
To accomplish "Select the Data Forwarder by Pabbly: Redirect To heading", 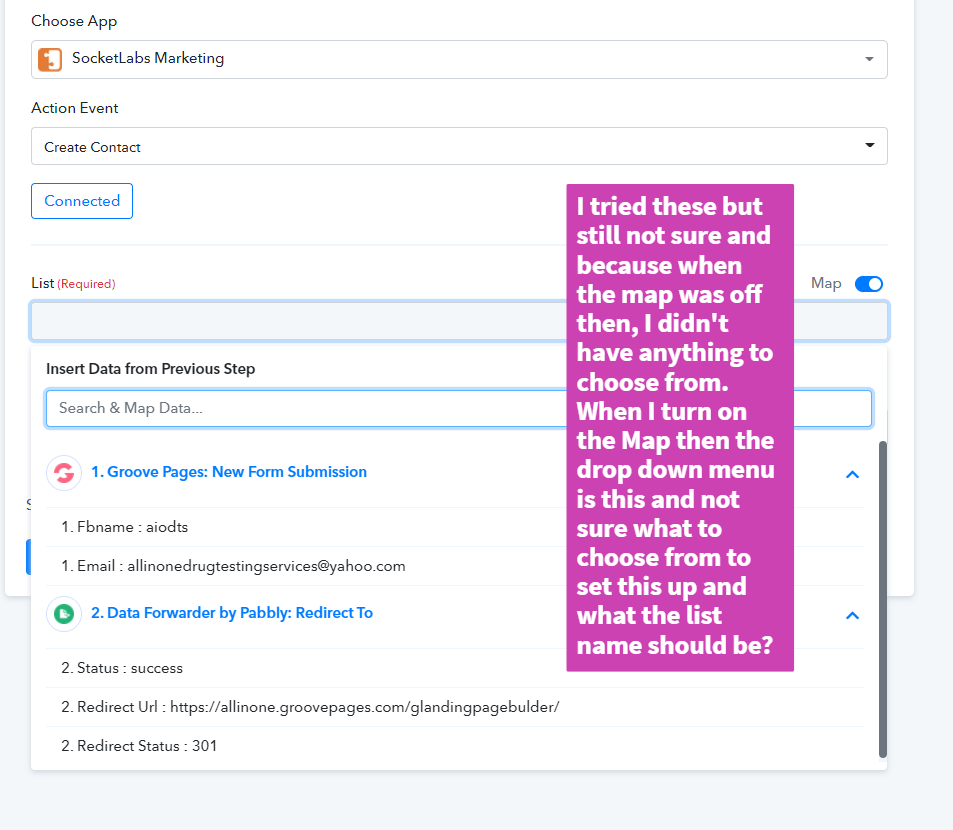I will pyautogui.click(x=232, y=613).
